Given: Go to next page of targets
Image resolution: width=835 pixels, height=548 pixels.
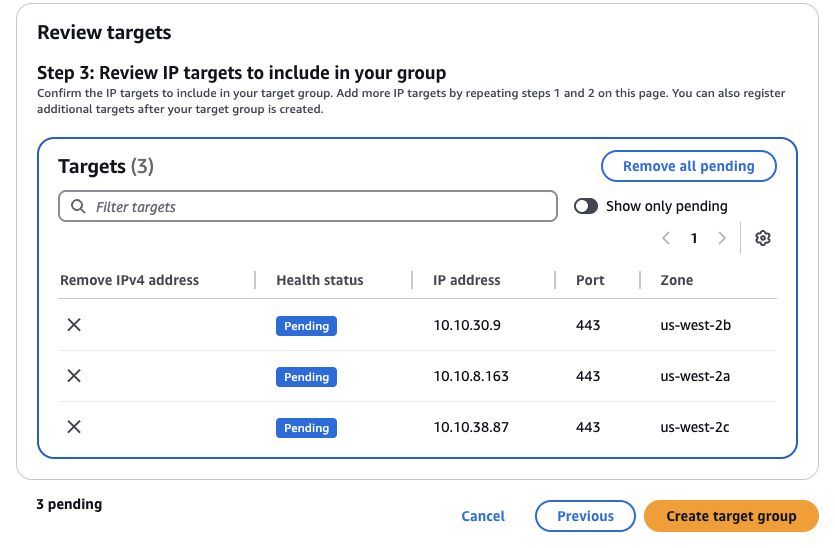Looking at the screenshot, I should [x=722, y=238].
